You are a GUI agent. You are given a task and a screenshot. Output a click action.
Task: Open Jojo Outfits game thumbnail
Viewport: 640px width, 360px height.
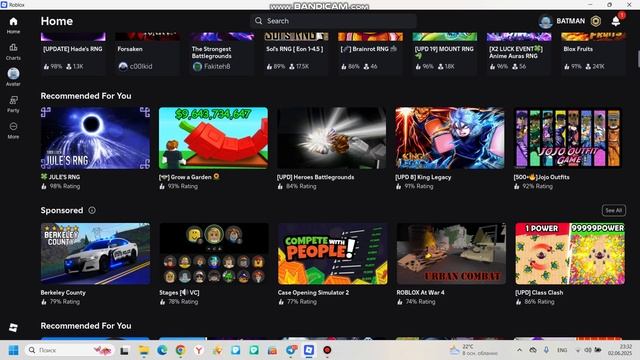click(568, 138)
